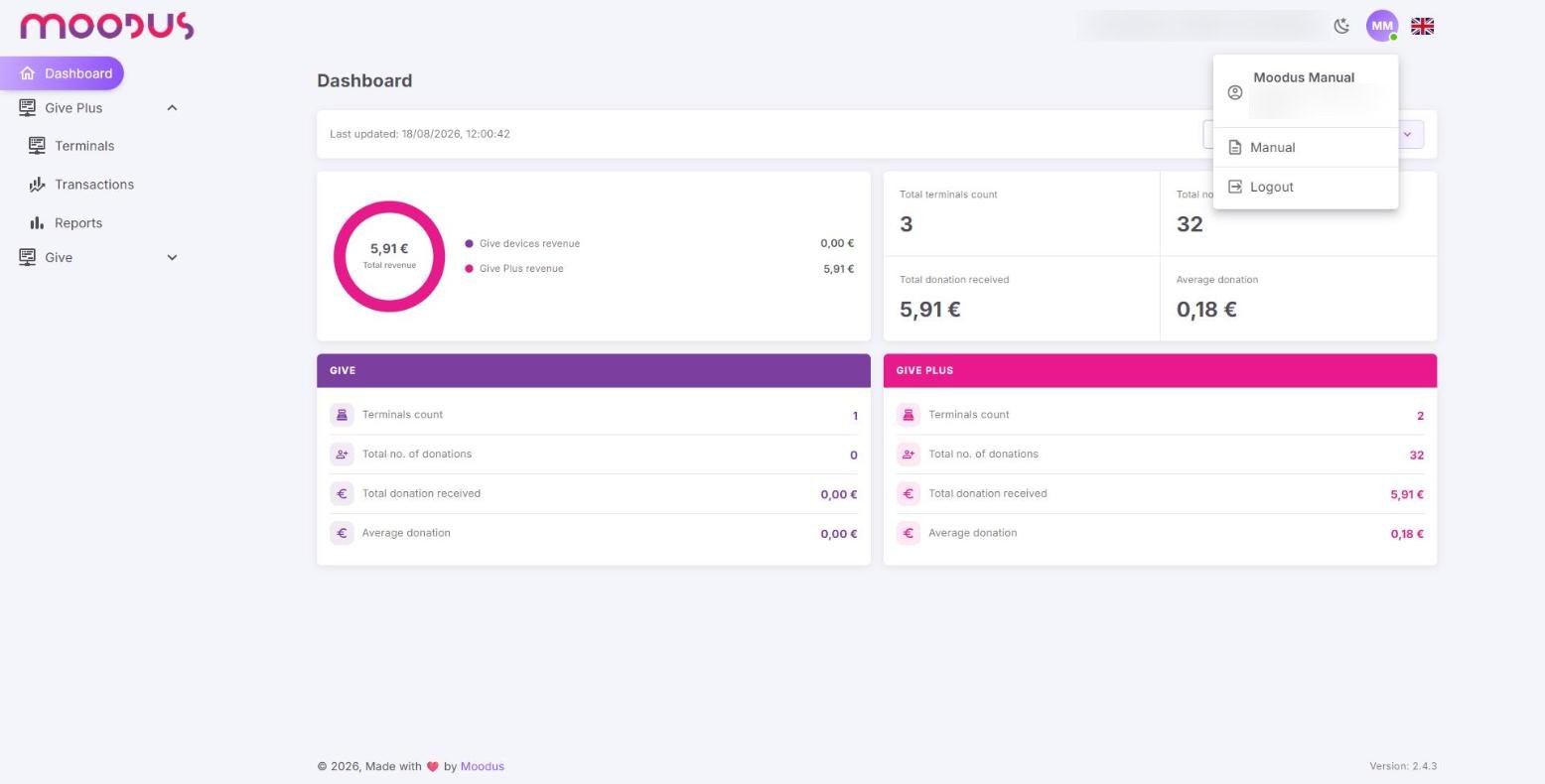Click the GIVE PLUS Terminals count icon
This screenshot has height=784, width=1545.
pyautogui.click(x=908, y=415)
